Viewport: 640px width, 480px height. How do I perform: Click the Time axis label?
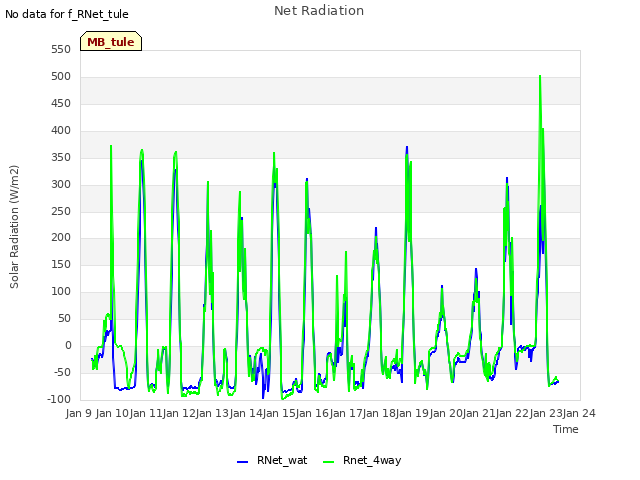pos(566,429)
